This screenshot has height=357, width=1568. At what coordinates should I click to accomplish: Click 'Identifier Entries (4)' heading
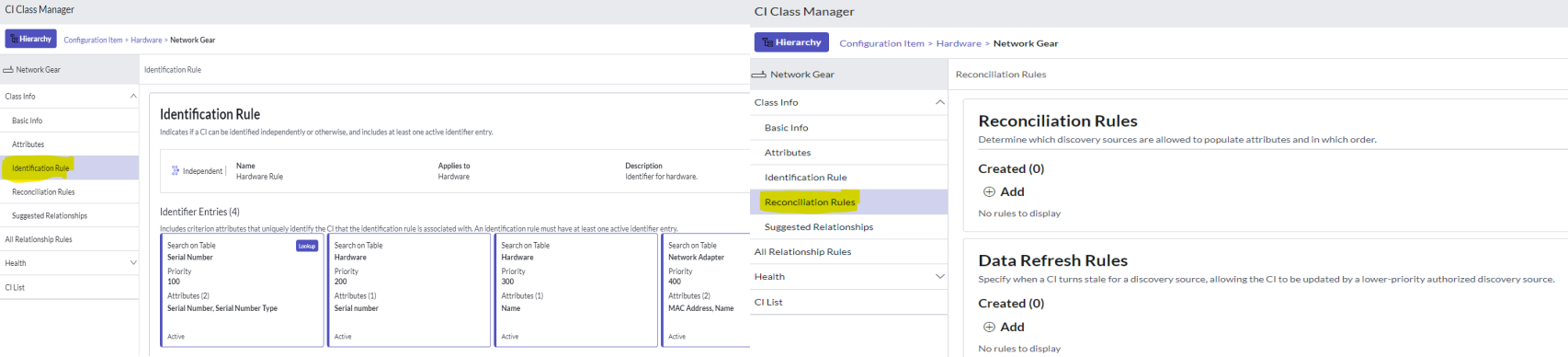(x=199, y=212)
